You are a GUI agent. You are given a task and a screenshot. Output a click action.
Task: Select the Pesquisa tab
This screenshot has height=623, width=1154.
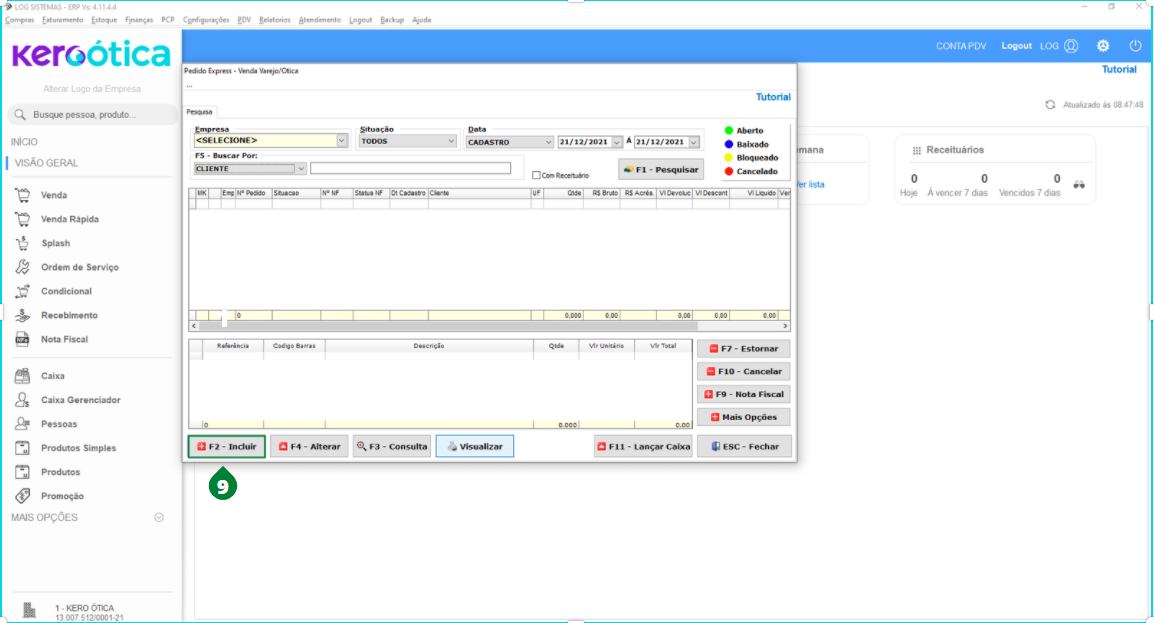[199, 112]
